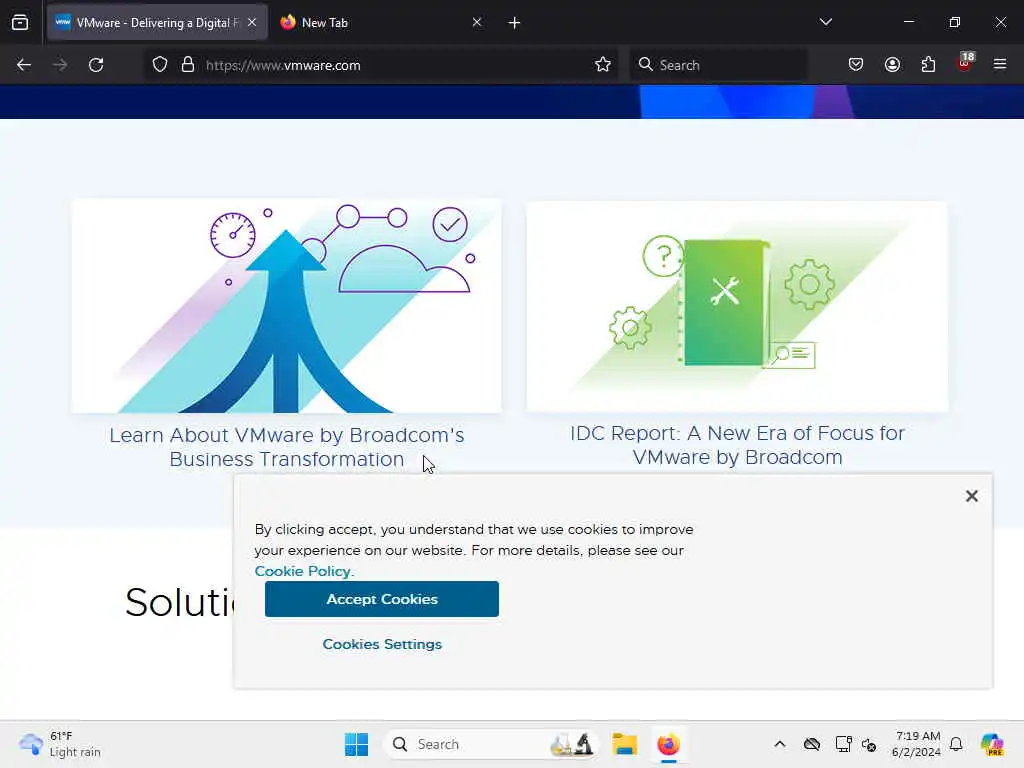The height and width of the screenshot is (768, 1024).
Task: Open File Explorer from taskbar
Action: 624,744
